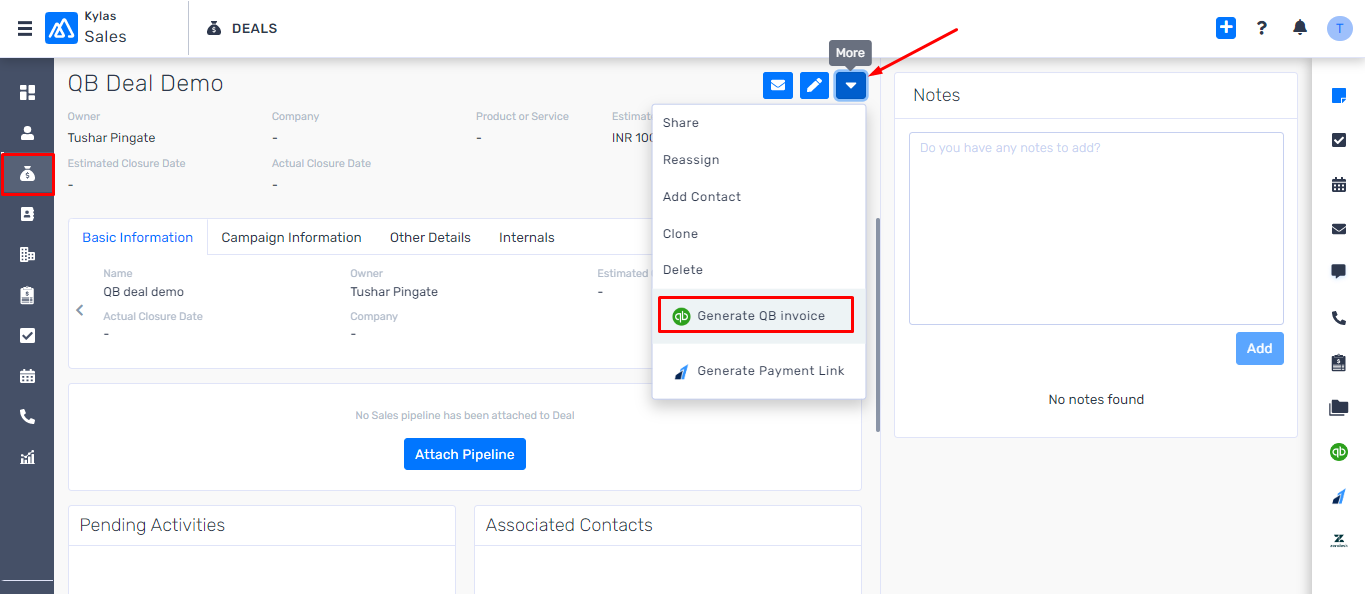The width and height of the screenshot is (1365, 594).
Task: Switch to the Basic Information tab
Action: [x=138, y=237]
